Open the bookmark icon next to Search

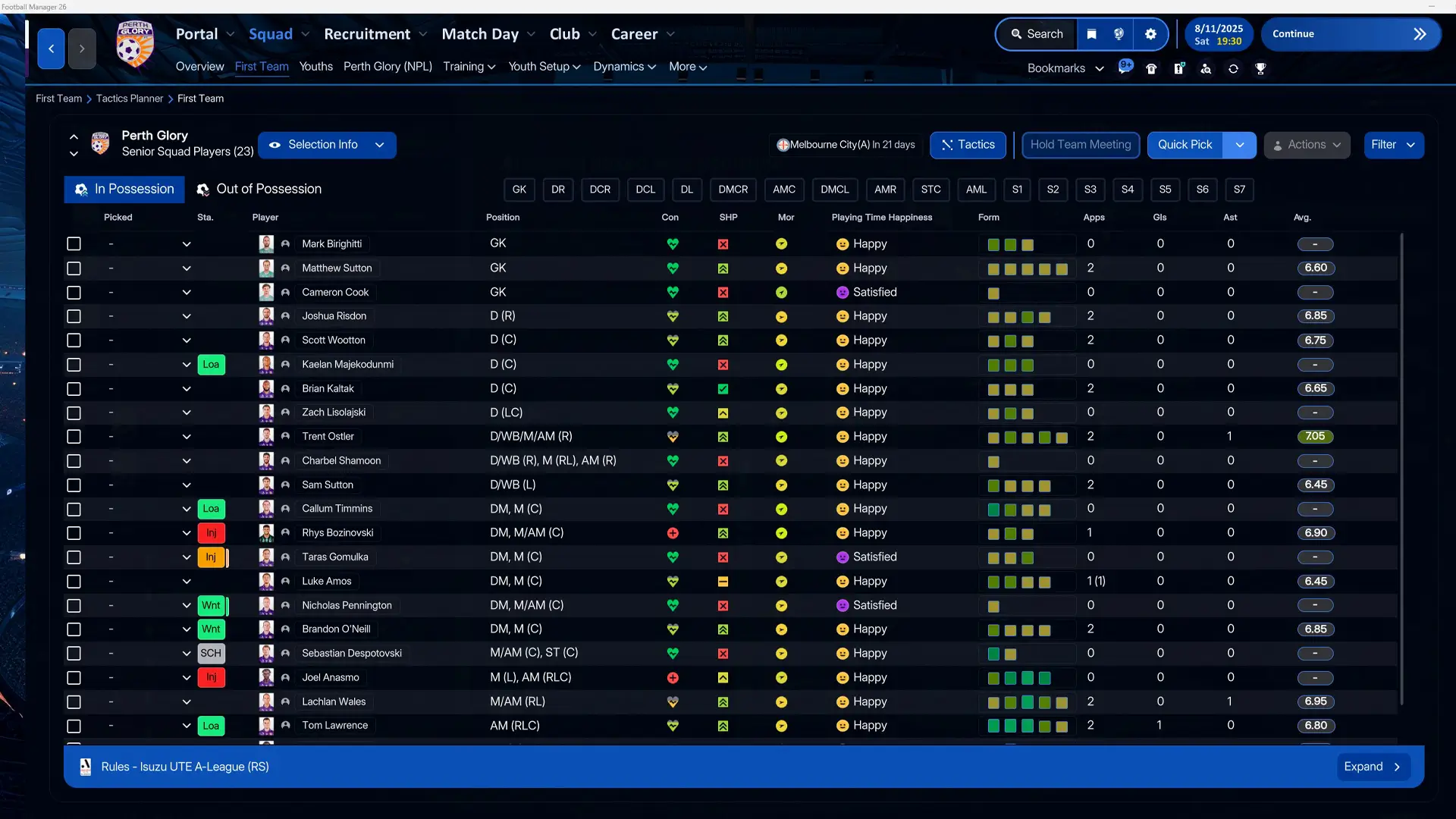pos(1091,34)
